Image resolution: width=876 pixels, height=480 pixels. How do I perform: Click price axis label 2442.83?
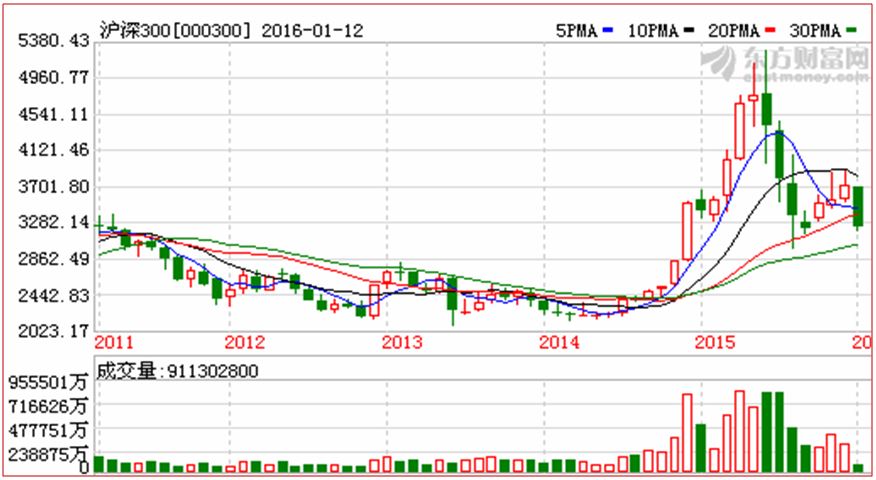(54, 295)
